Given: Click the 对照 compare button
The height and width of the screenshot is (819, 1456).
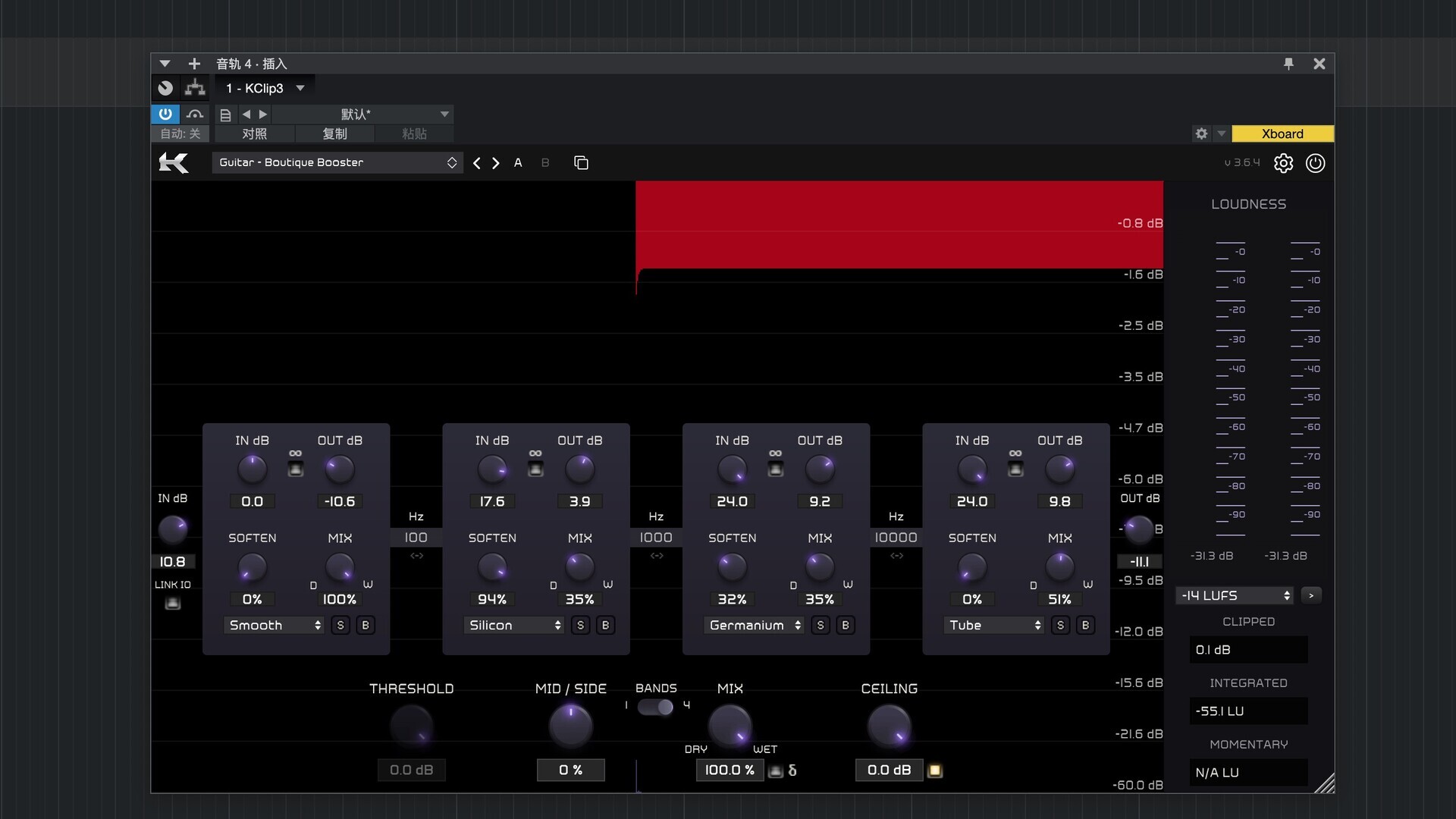Looking at the screenshot, I should pos(255,133).
